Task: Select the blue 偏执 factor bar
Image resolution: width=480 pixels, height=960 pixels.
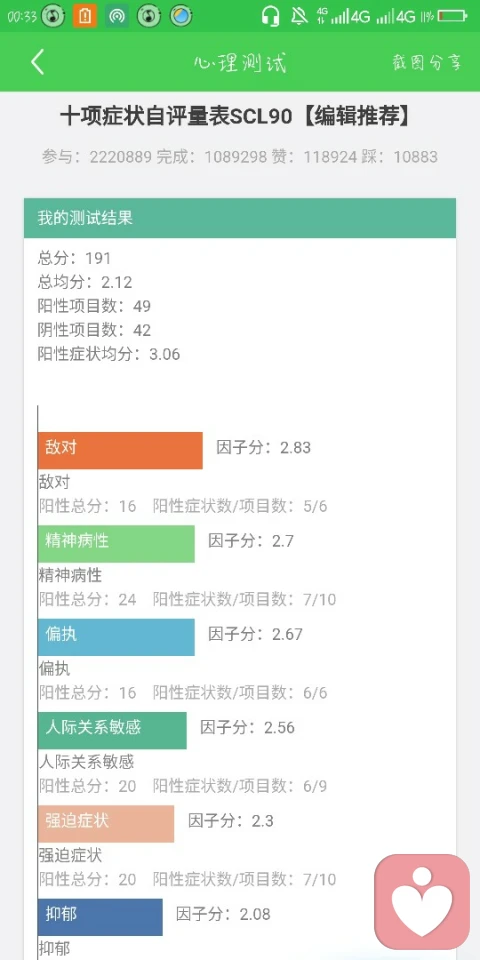Action: [x=116, y=637]
